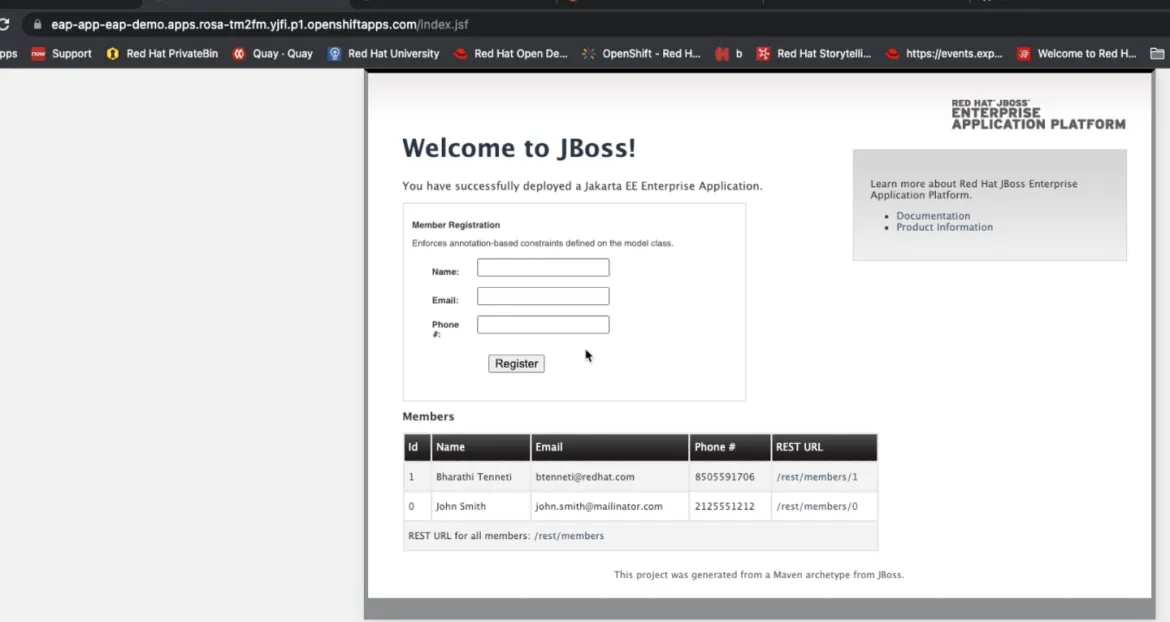Open the /rest/members URL for all members
Viewport: 1170px width, 622px height.
pyautogui.click(x=569, y=535)
